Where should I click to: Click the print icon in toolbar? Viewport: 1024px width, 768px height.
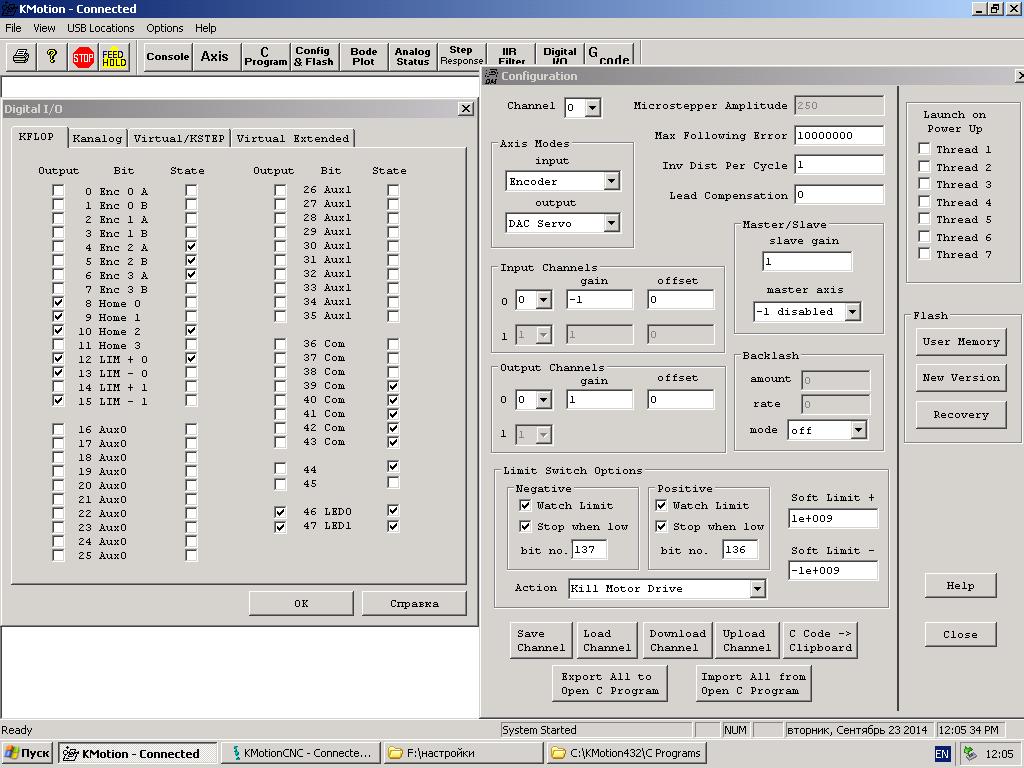click(19, 57)
